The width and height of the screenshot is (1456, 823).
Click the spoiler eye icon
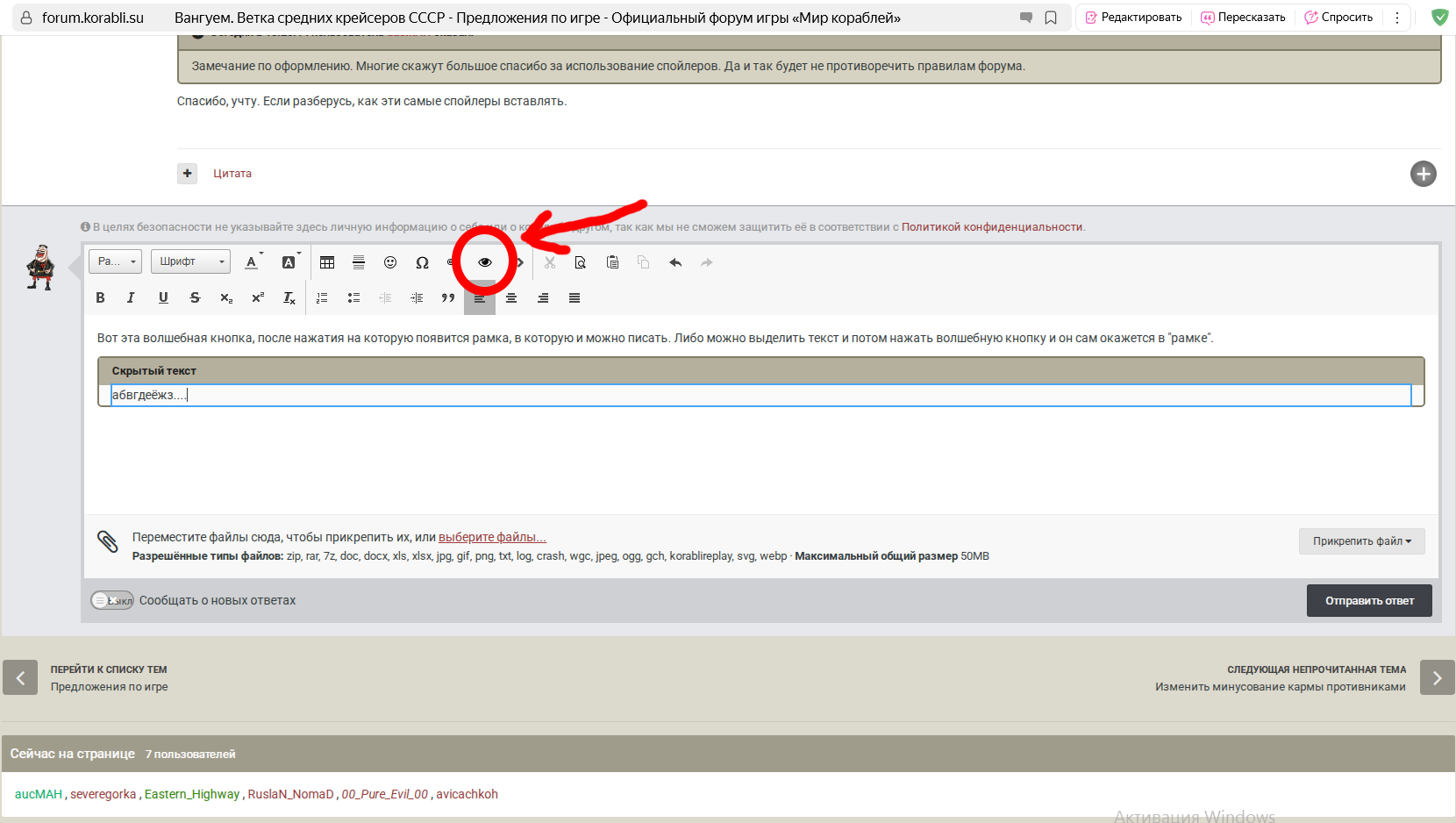(x=485, y=262)
